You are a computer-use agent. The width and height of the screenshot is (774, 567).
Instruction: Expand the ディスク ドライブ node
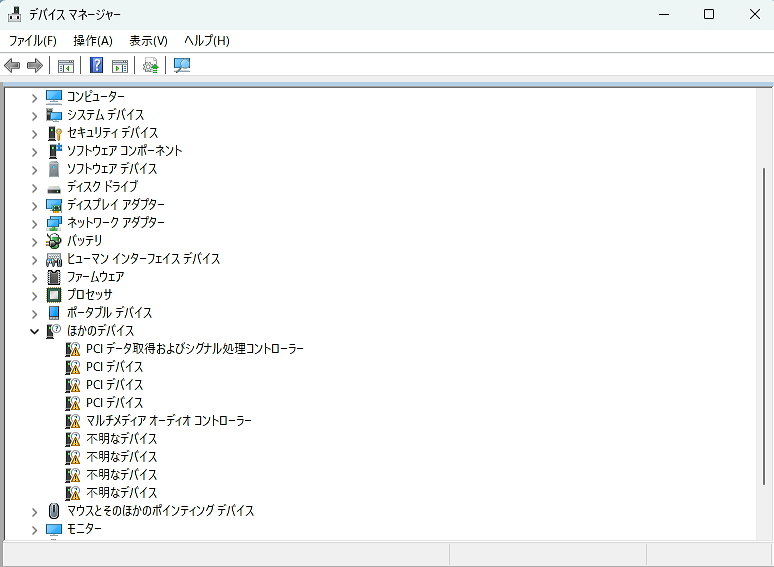34,189
